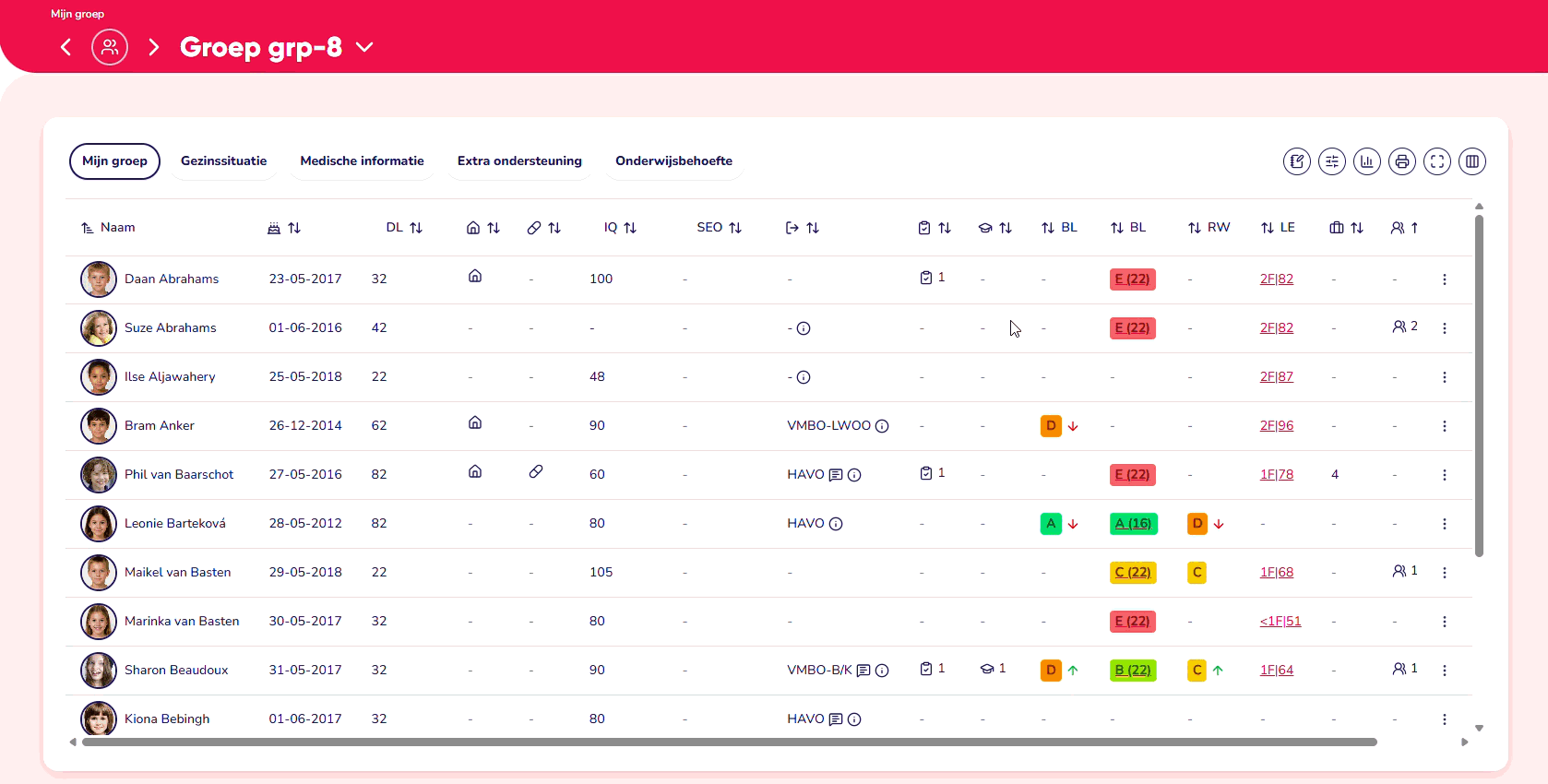Open 1F|78 link for Phil van Baarschot
This screenshot has height=784, width=1548.
click(1277, 474)
